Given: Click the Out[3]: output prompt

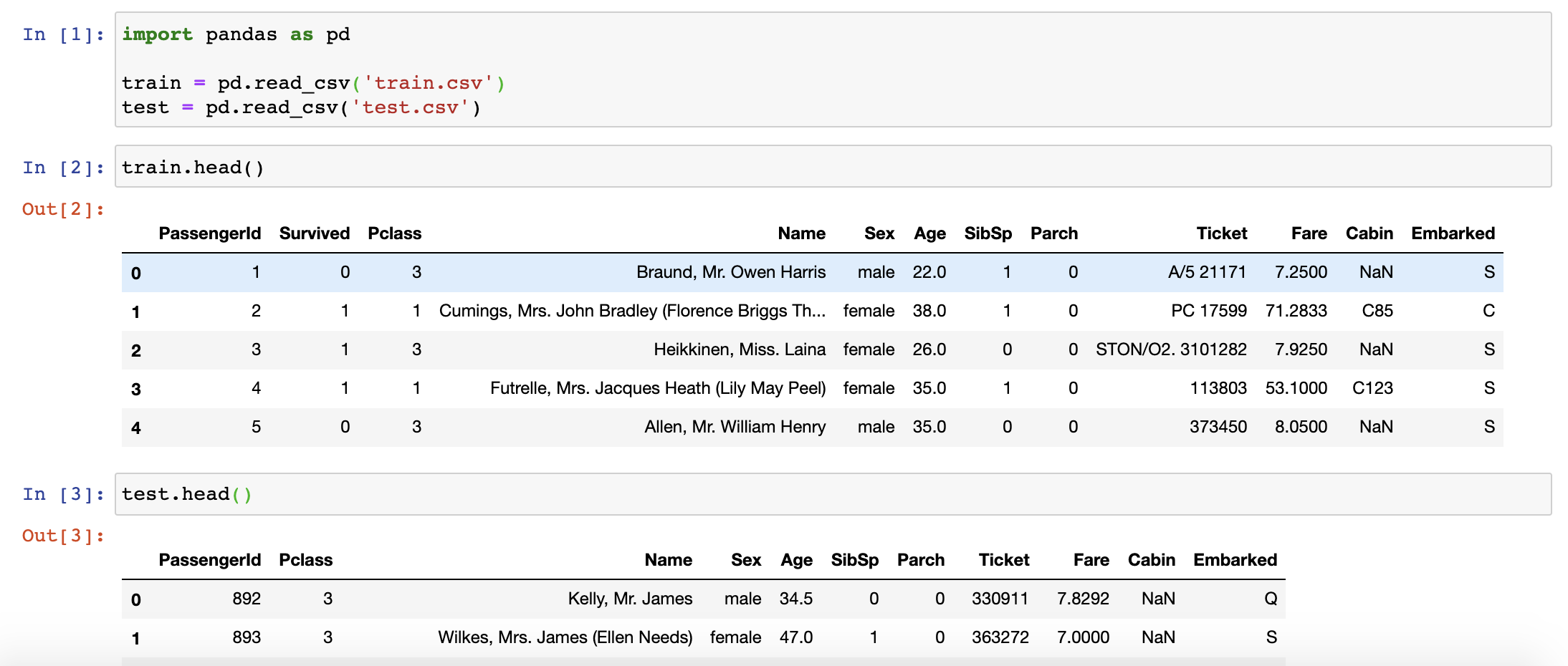Looking at the screenshot, I should [x=64, y=536].
